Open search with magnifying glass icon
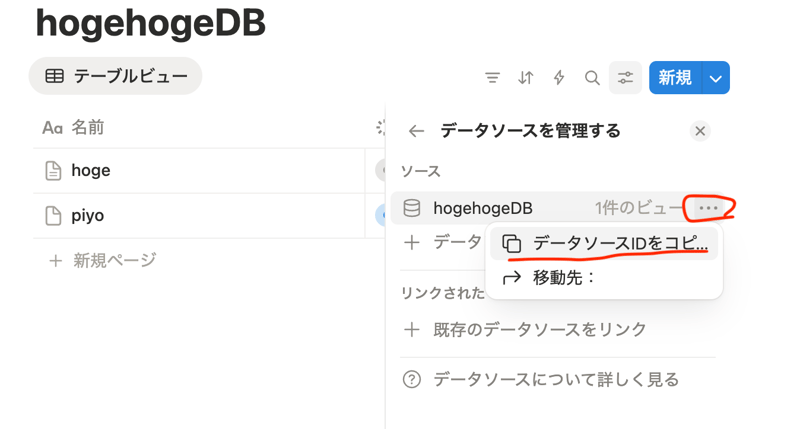This screenshot has width=800, height=429. pyautogui.click(x=592, y=78)
